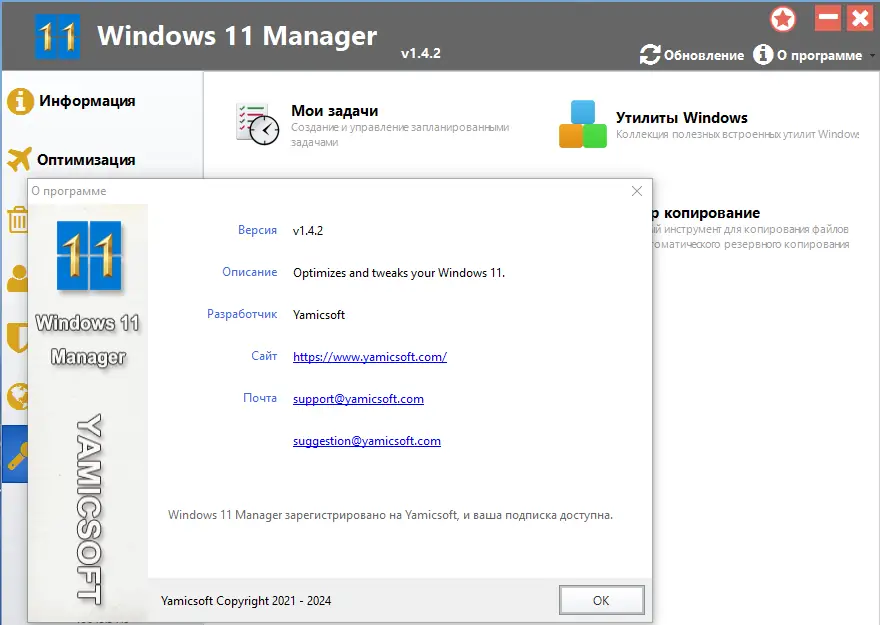The height and width of the screenshot is (625, 880).
Task: Close the Windows 11 Manager main window
Action: click(x=860, y=18)
